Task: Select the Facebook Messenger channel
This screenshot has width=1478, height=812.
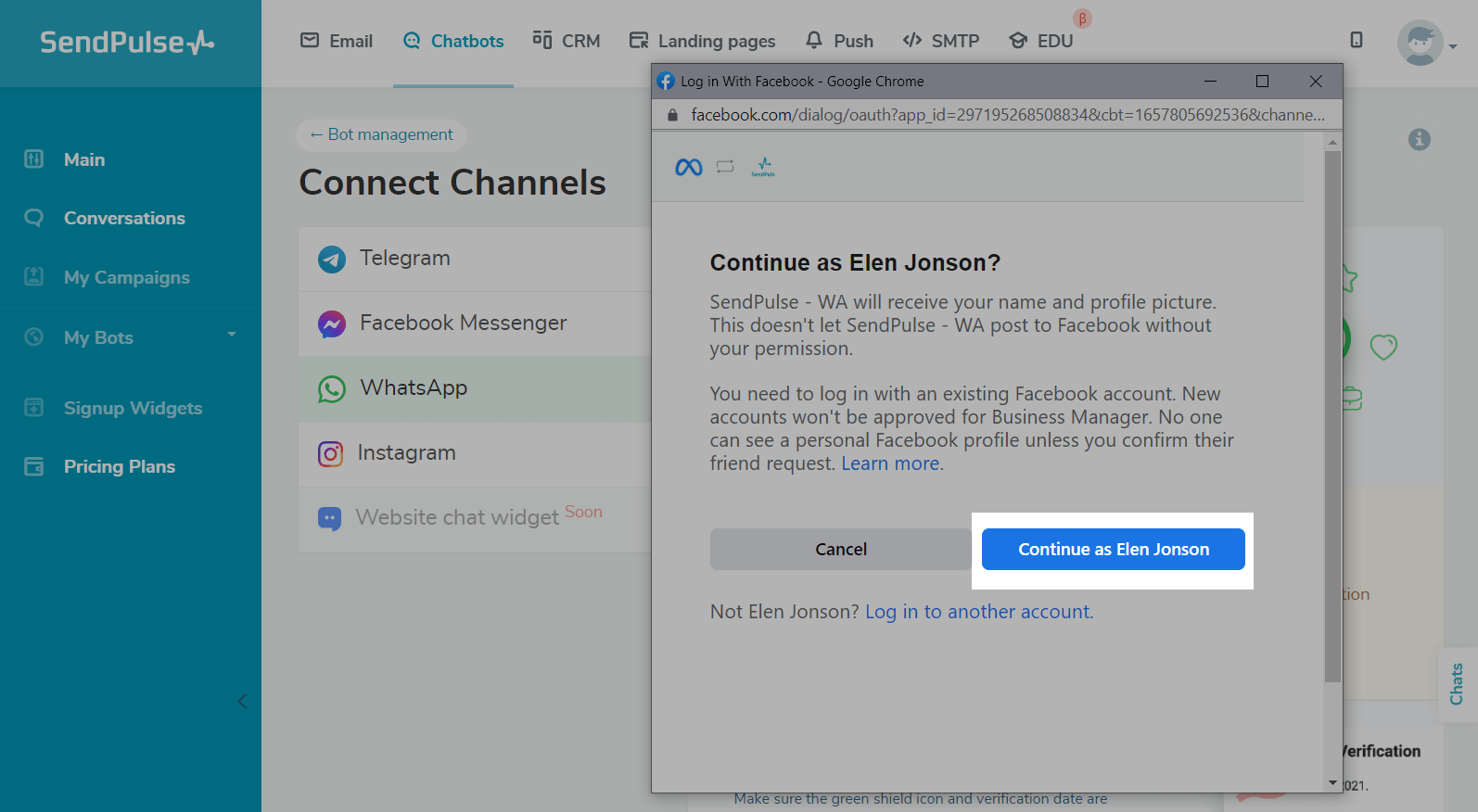Action: point(475,324)
